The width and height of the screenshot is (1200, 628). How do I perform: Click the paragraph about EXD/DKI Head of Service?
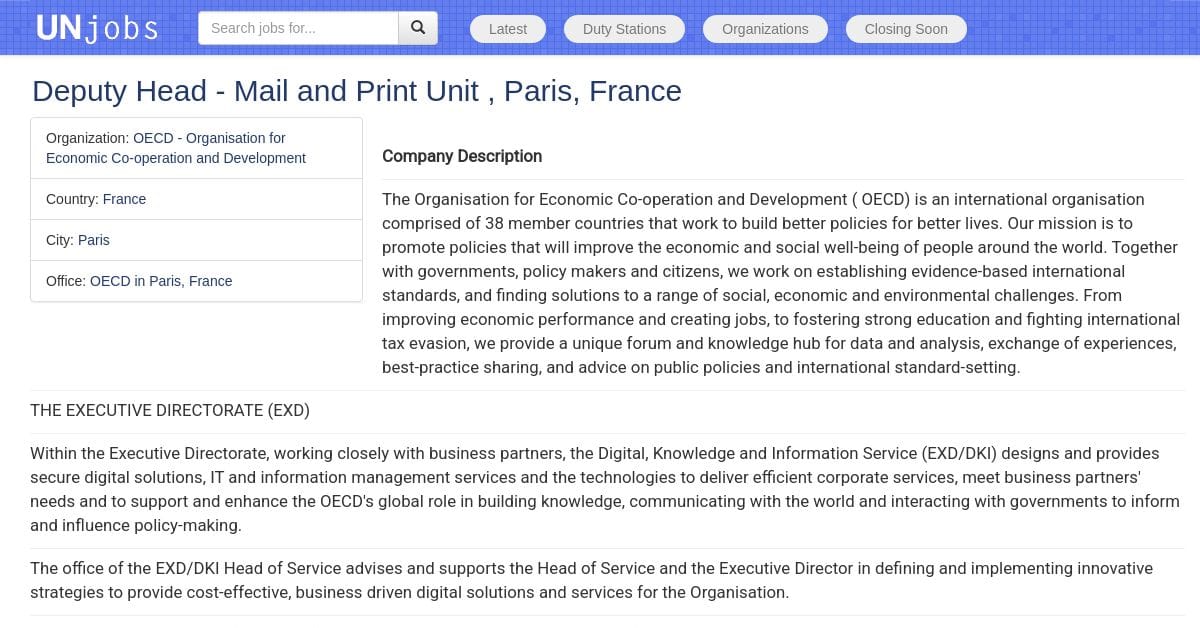[x=591, y=580]
